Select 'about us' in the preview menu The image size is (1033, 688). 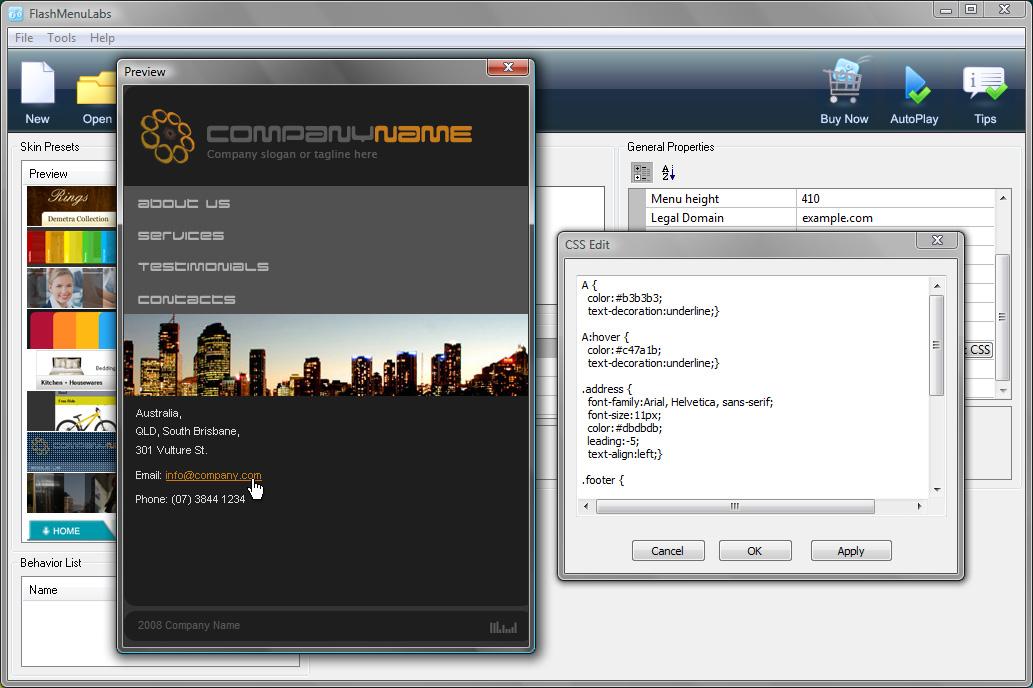click(184, 204)
